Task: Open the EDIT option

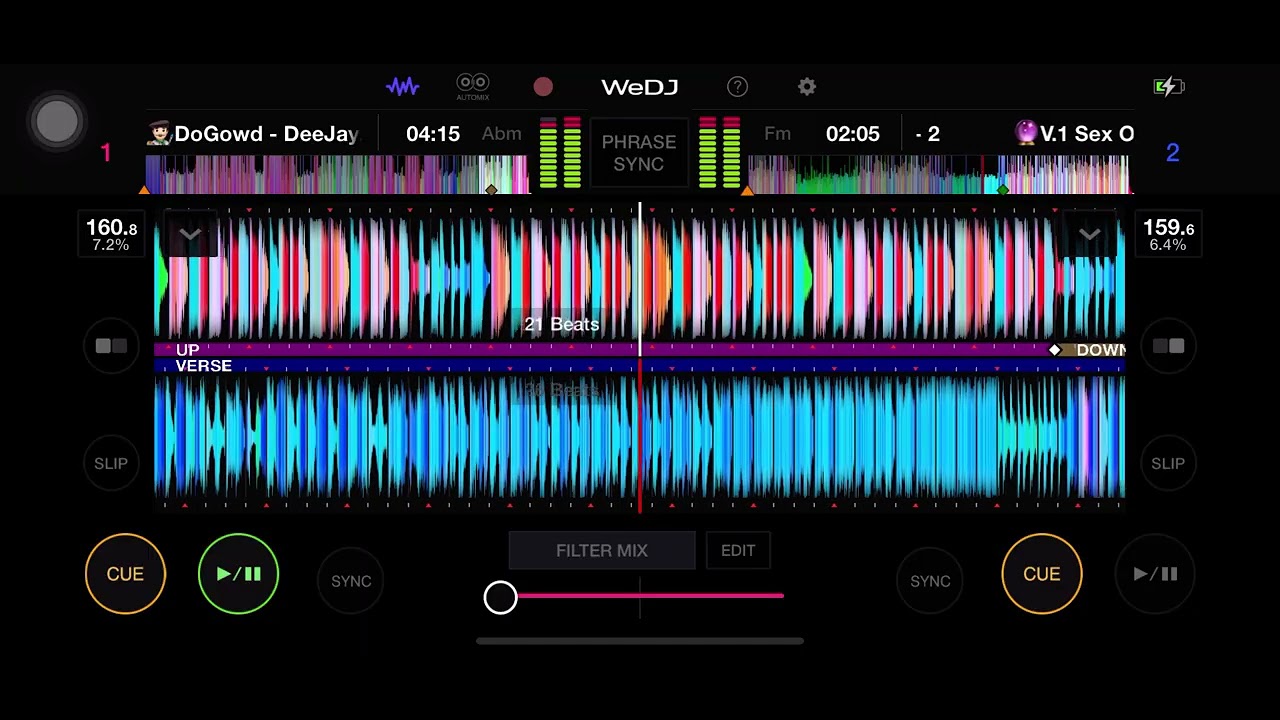Action: (x=738, y=551)
